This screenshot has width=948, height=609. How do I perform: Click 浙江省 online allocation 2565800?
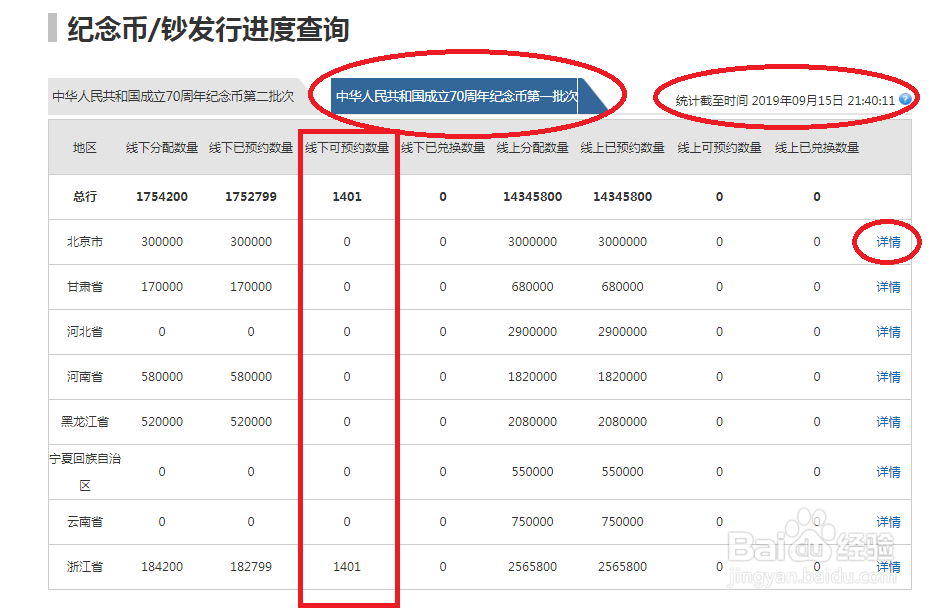coord(533,567)
